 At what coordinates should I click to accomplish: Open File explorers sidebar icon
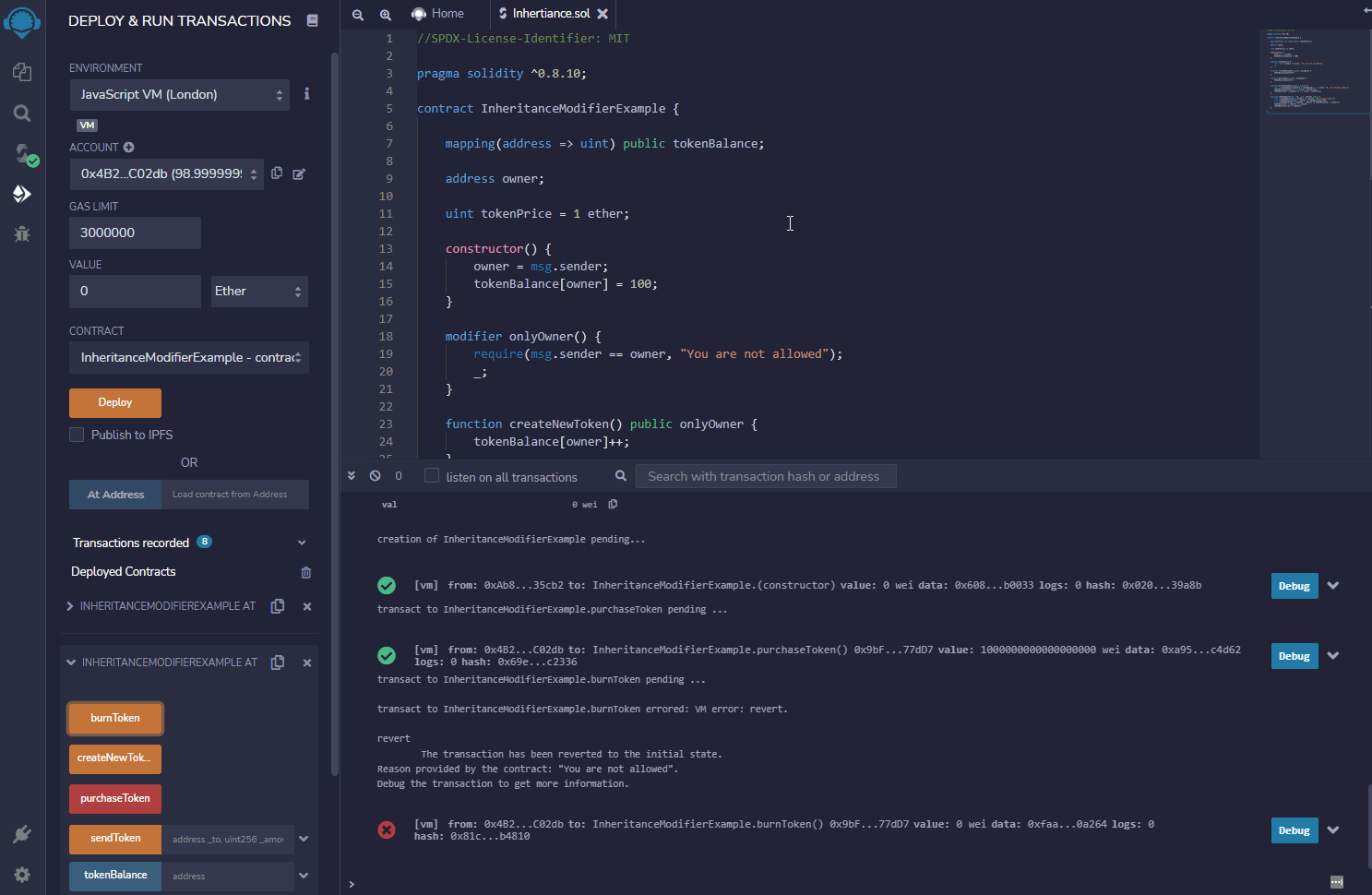22,72
